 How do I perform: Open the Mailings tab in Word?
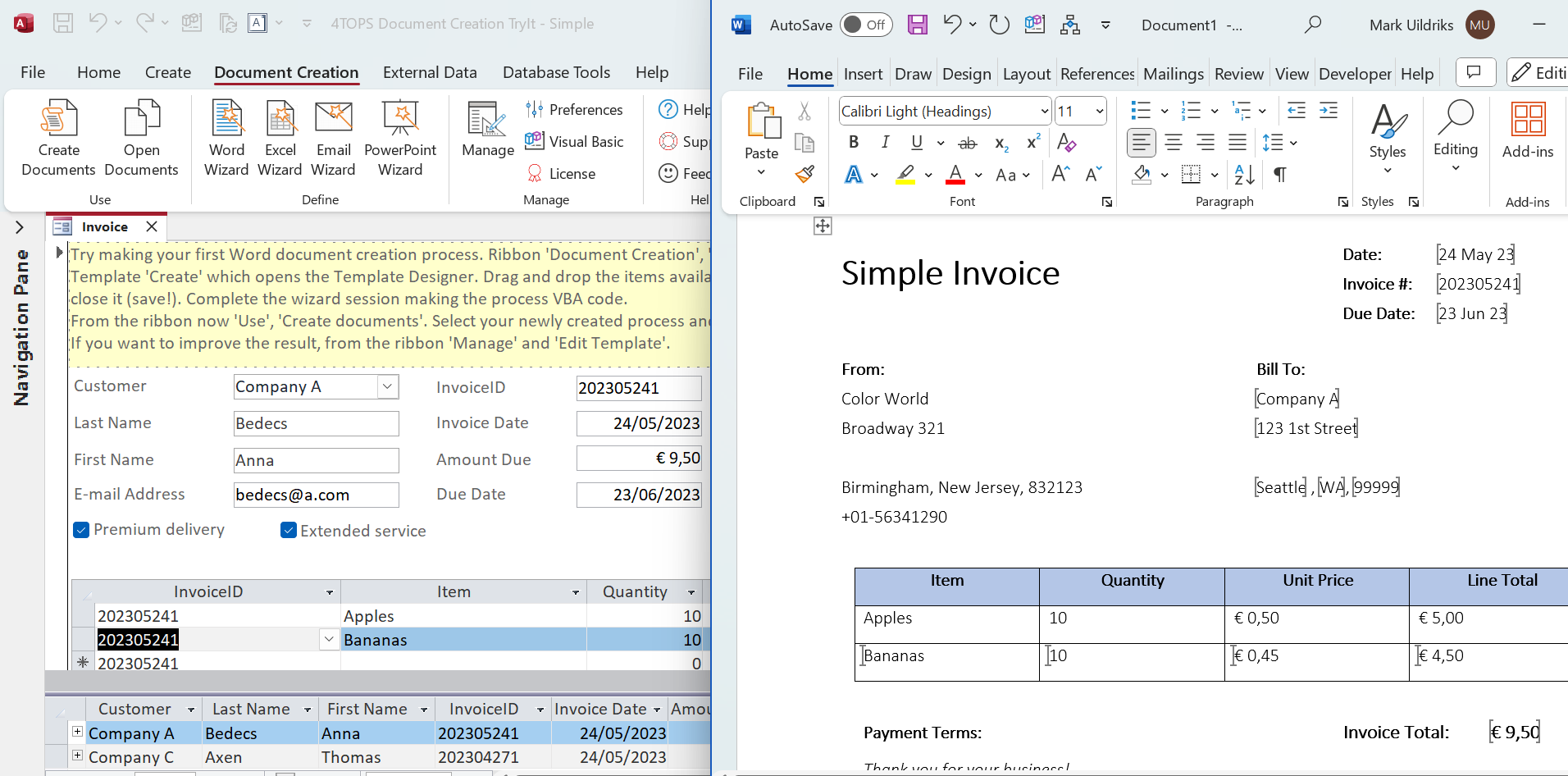point(1173,74)
